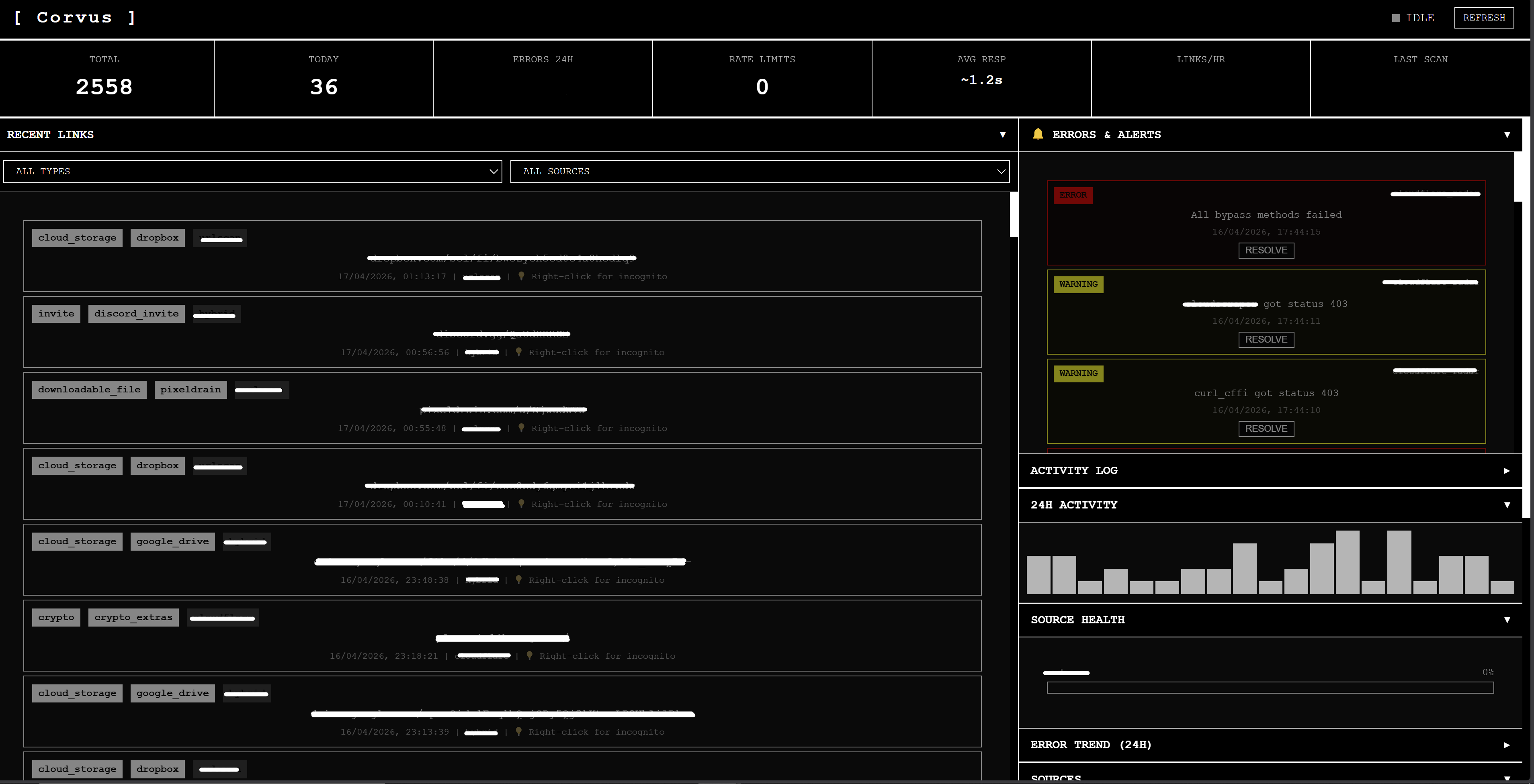The width and height of the screenshot is (1534, 784).
Task: Click the timestamp 17/04/2026, 00:56:56
Action: tap(395, 352)
